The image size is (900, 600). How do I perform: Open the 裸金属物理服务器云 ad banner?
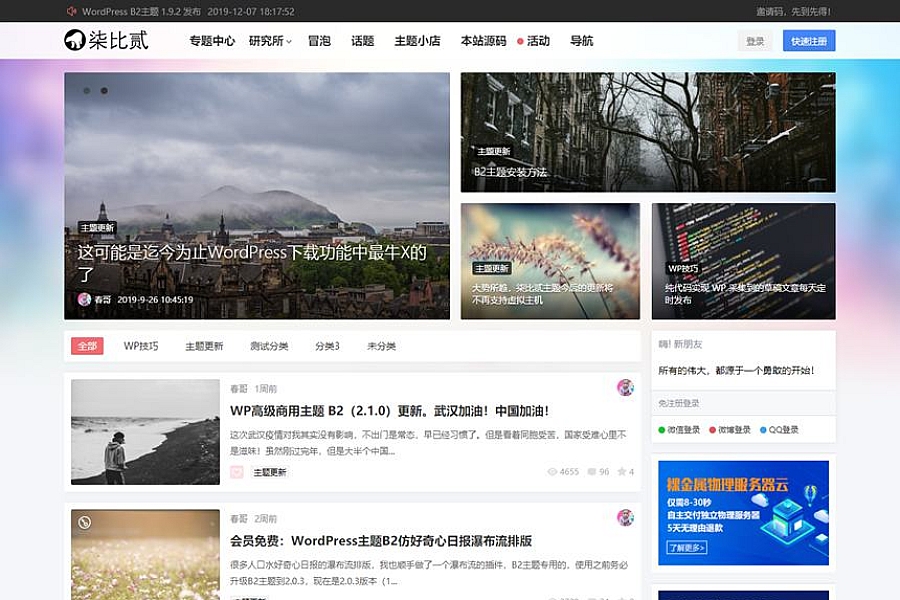pos(743,513)
